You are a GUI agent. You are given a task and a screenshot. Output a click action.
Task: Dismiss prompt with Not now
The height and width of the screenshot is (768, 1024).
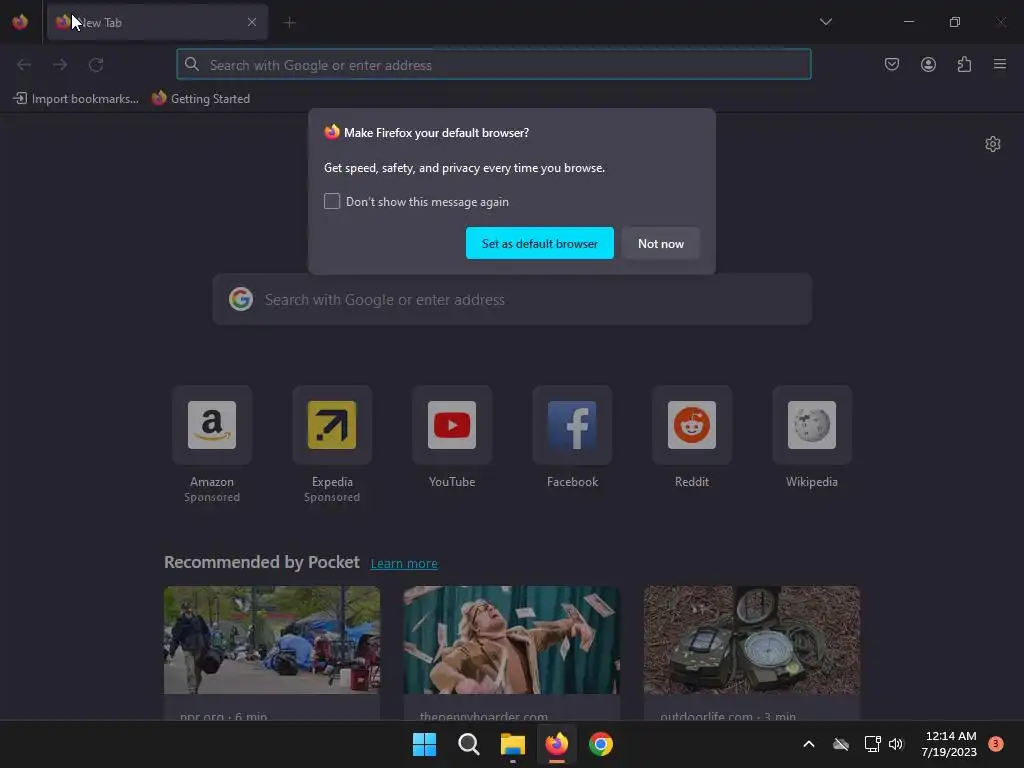point(661,243)
